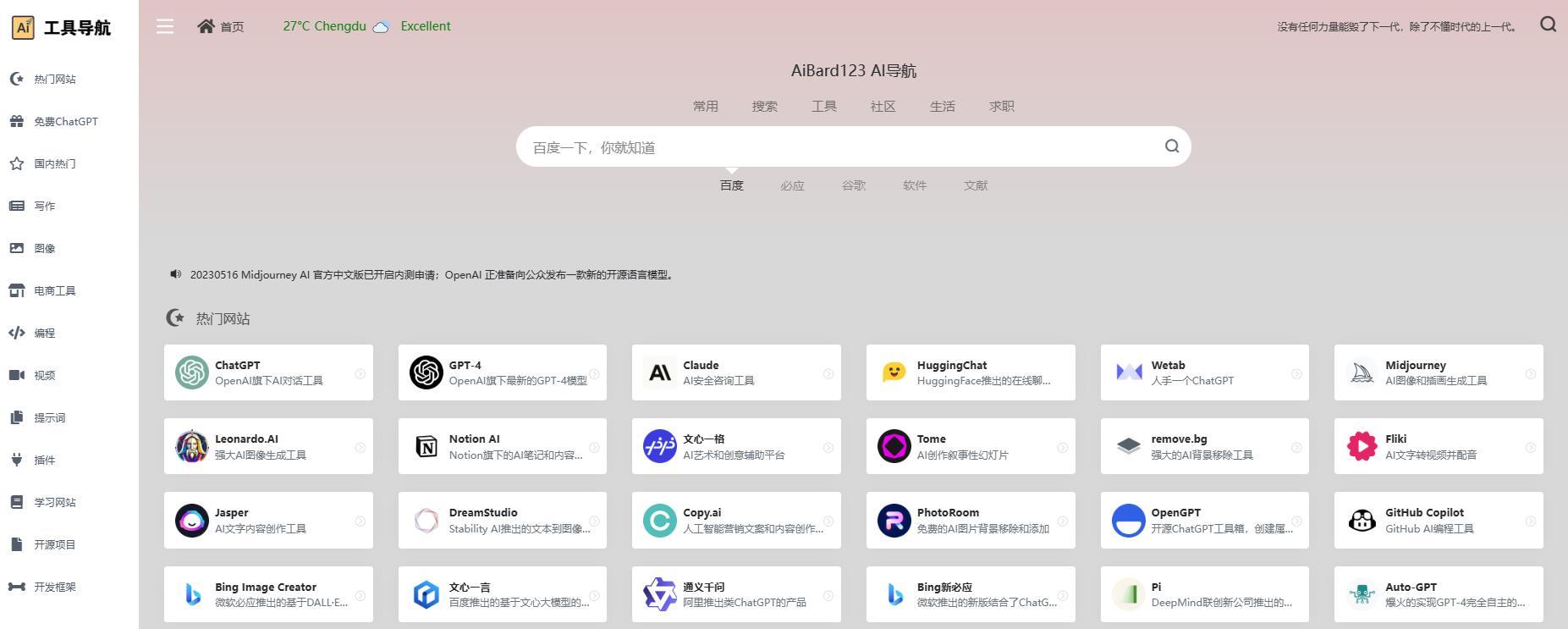Click the GitHub Copilot logo icon
The height and width of the screenshot is (629, 1568).
pos(1362,521)
